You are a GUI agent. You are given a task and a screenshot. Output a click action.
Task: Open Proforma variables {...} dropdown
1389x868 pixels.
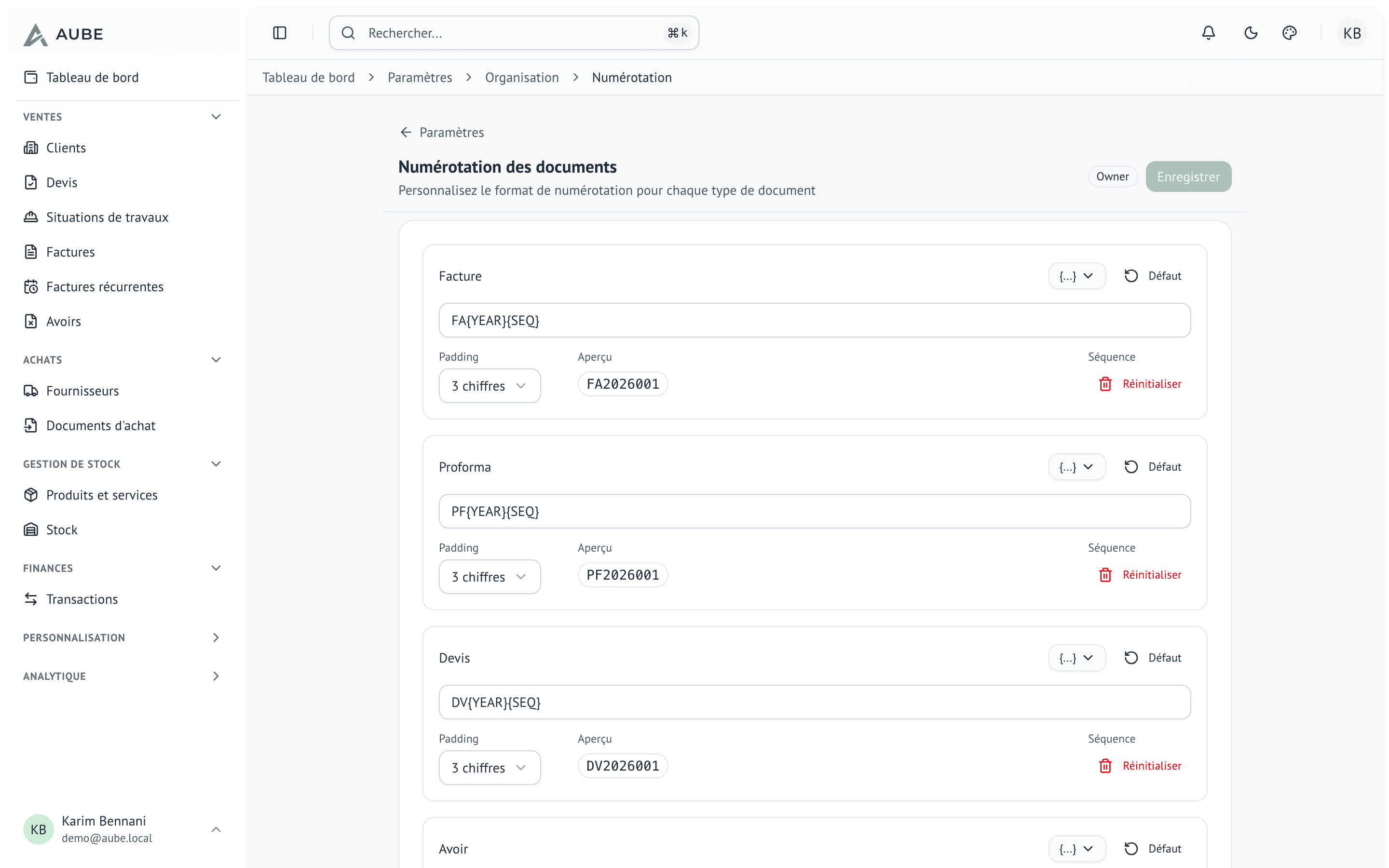(x=1077, y=467)
